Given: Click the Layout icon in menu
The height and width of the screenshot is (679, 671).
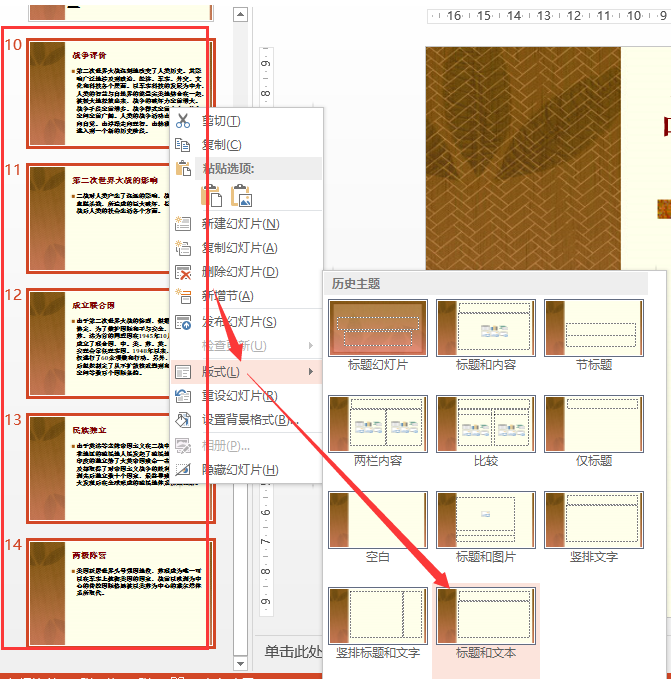Looking at the screenshot, I should coord(183,372).
